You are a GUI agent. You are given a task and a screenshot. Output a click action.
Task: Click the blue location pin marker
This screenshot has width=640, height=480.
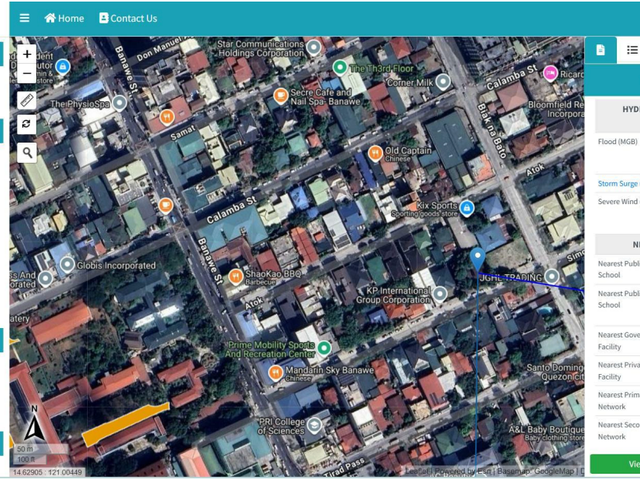(478, 259)
